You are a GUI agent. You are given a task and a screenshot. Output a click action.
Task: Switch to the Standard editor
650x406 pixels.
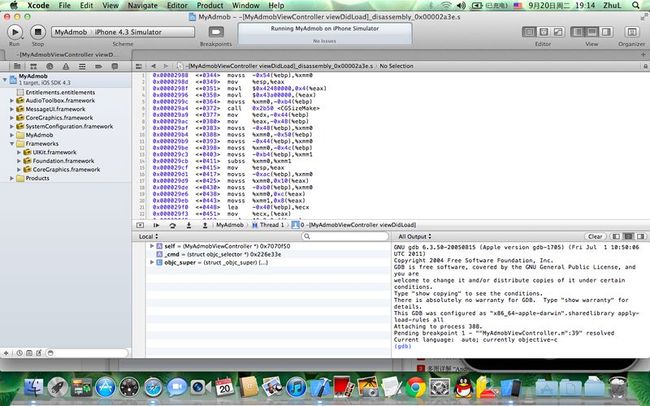pos(529,32)
